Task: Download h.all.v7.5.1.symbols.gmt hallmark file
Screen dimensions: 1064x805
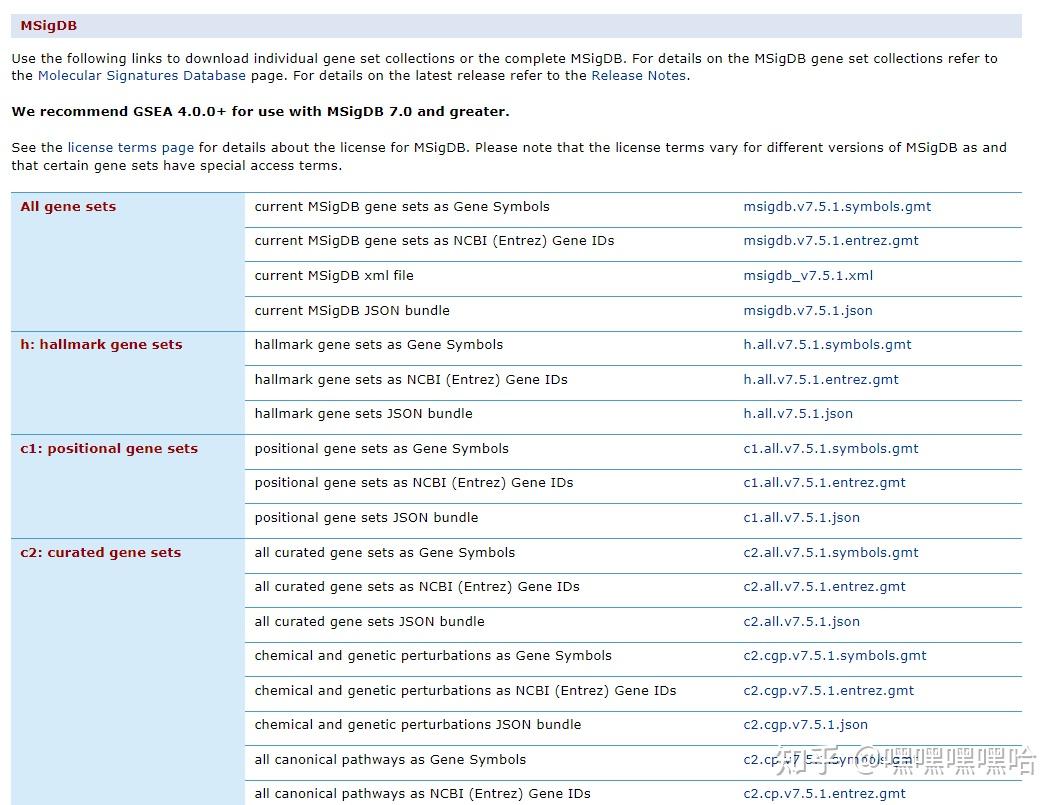Action: (x=827, y=344)
